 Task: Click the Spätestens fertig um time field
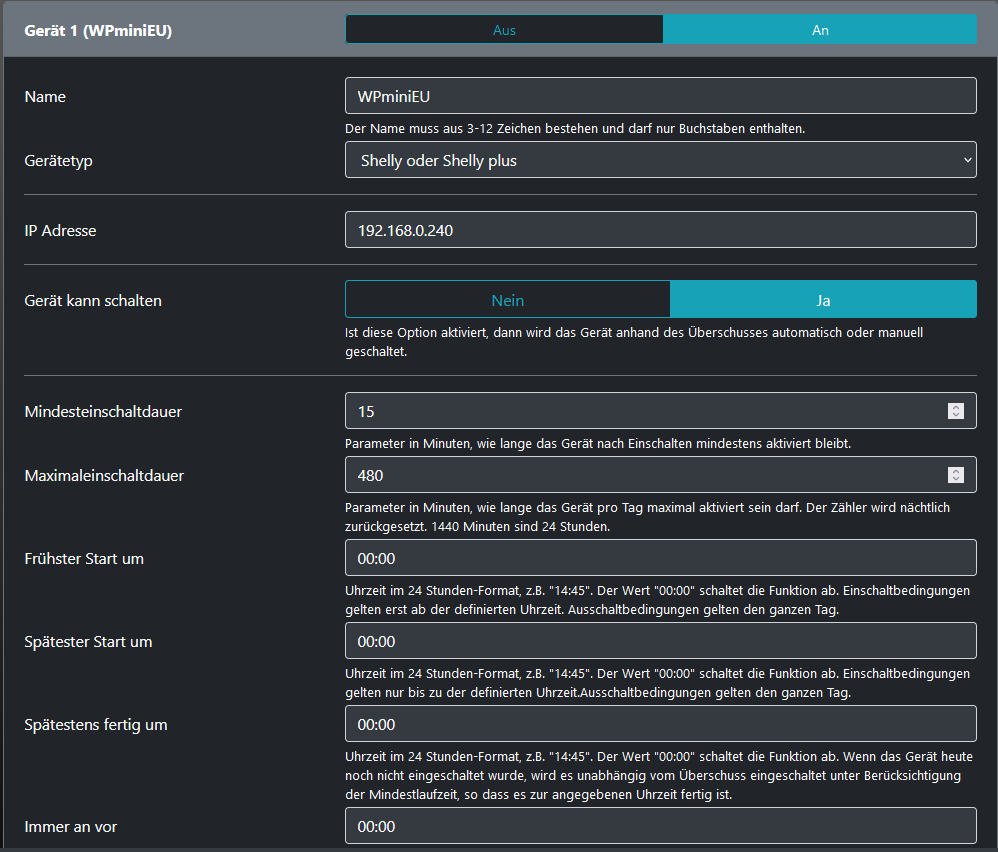(x=660, y=724)
